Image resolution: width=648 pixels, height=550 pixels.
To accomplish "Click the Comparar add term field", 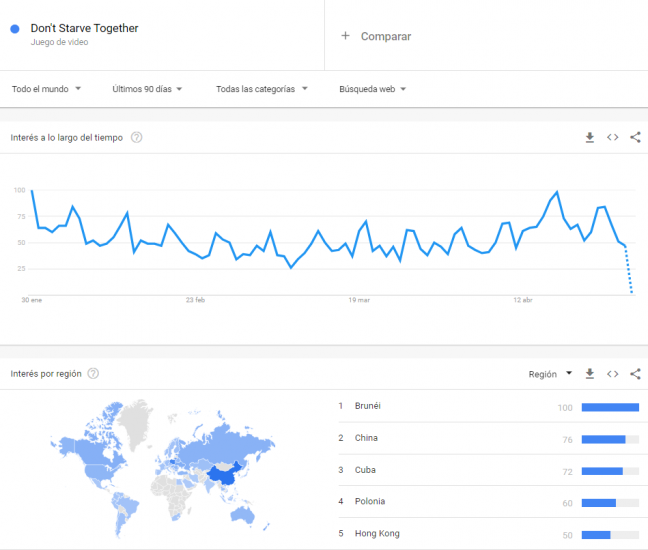I will (x=486, y=36).
